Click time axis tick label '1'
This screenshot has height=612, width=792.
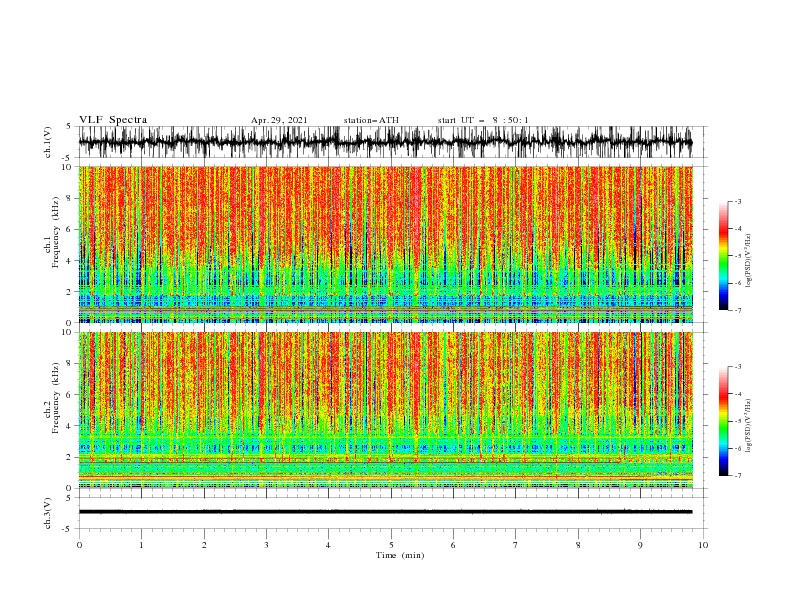141,545
